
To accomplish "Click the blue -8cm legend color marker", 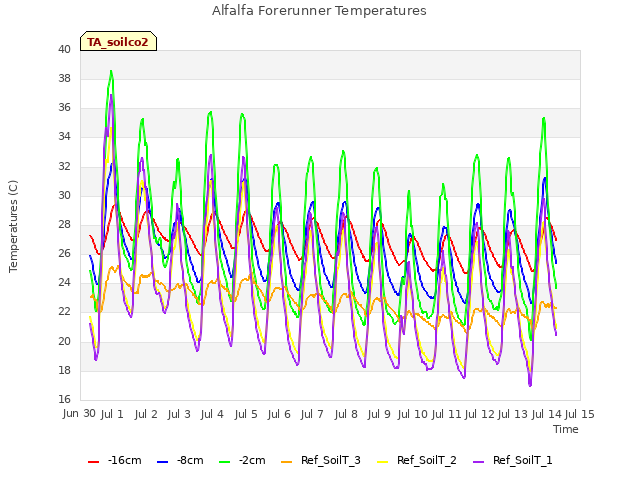I will coord(162,462).
